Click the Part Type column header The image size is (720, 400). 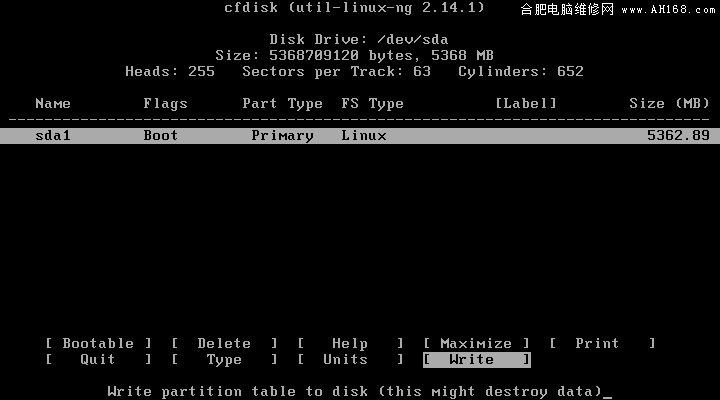tap(282, 104)
